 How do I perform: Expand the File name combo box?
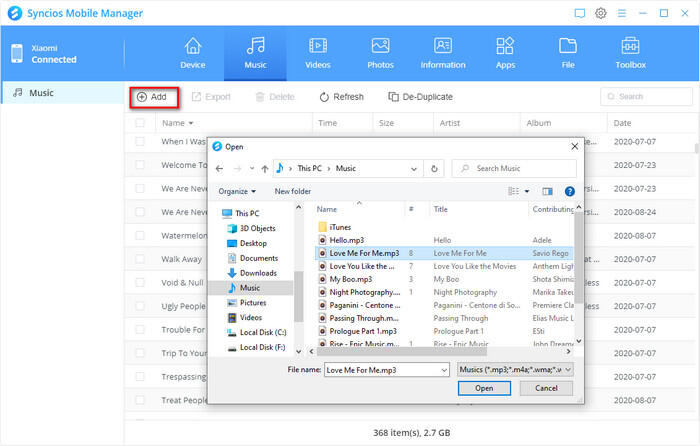(x=442, y=369)
